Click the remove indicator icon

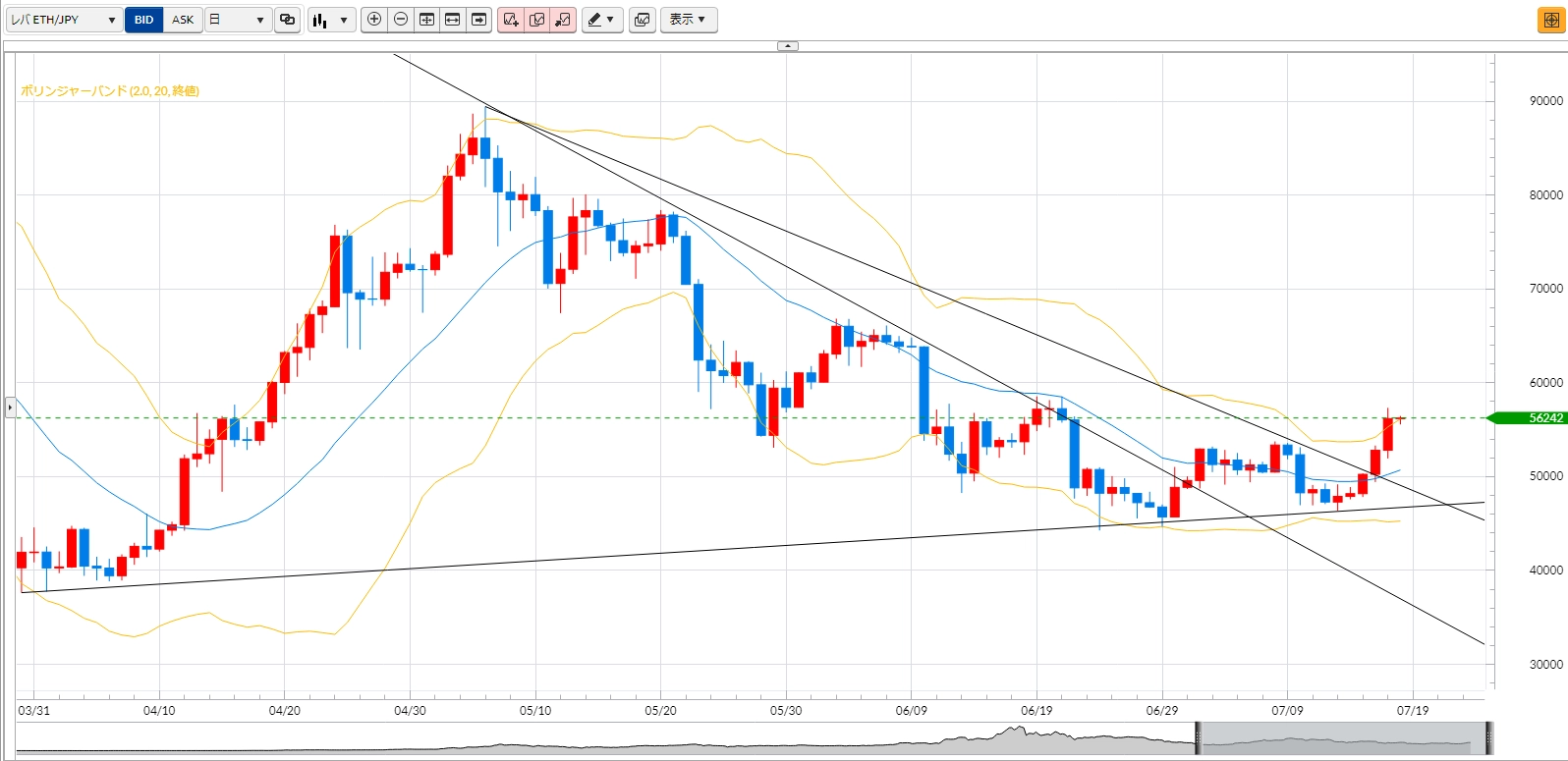[x=563, y=20]
